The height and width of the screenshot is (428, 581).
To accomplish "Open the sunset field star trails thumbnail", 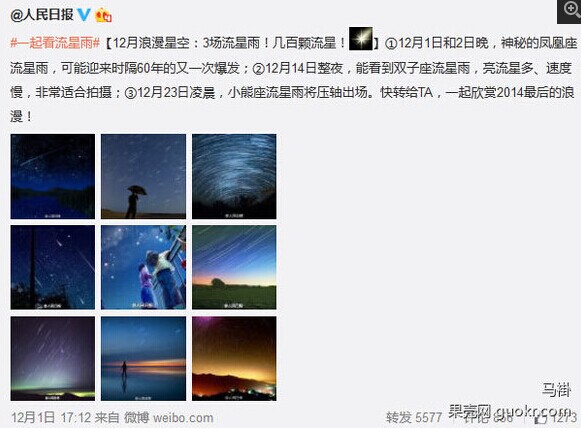I will click(x=234, y=267).
